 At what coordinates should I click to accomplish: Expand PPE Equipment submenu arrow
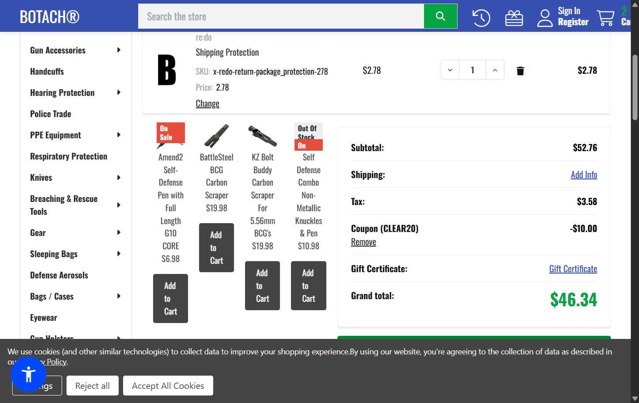pyautogui.click(x=119, y=134)
